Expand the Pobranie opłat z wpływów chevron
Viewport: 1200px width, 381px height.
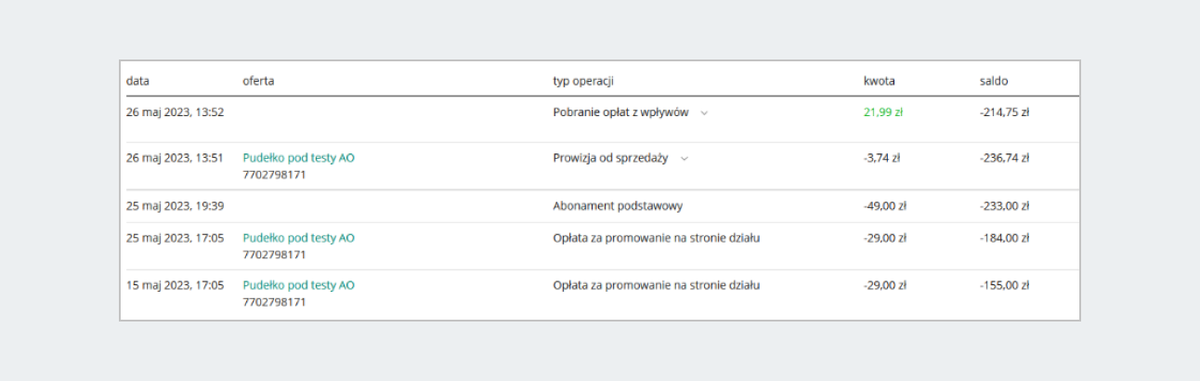[x=705, y=113]
